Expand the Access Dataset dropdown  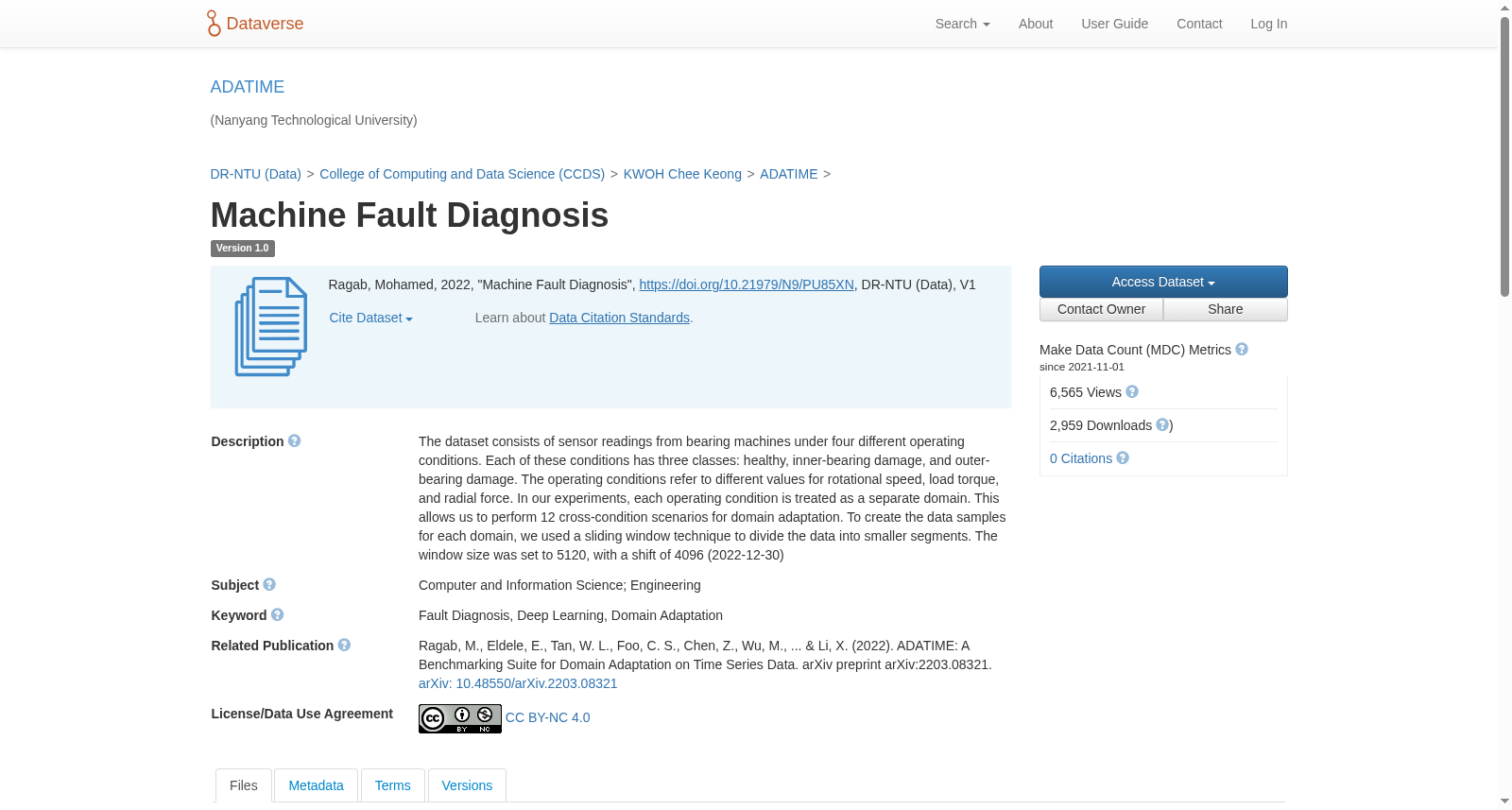pos(1163,282)
